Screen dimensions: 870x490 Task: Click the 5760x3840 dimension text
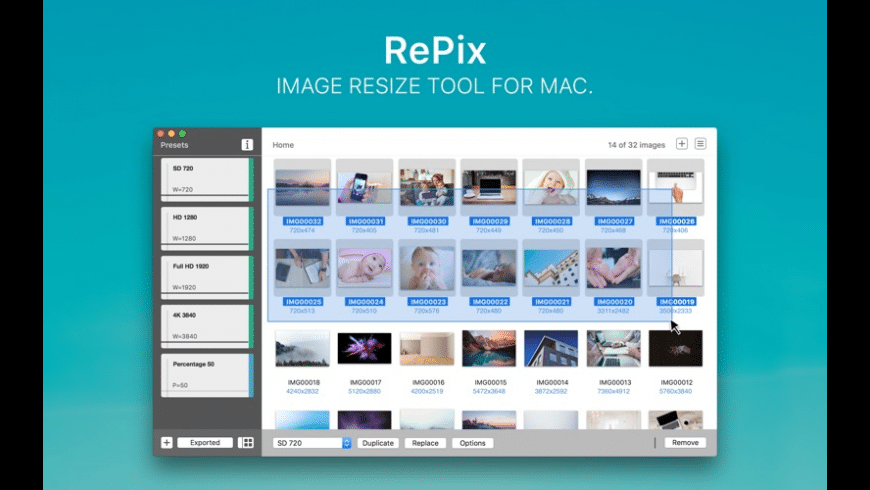pyautogui.click(x=675, y=391)
